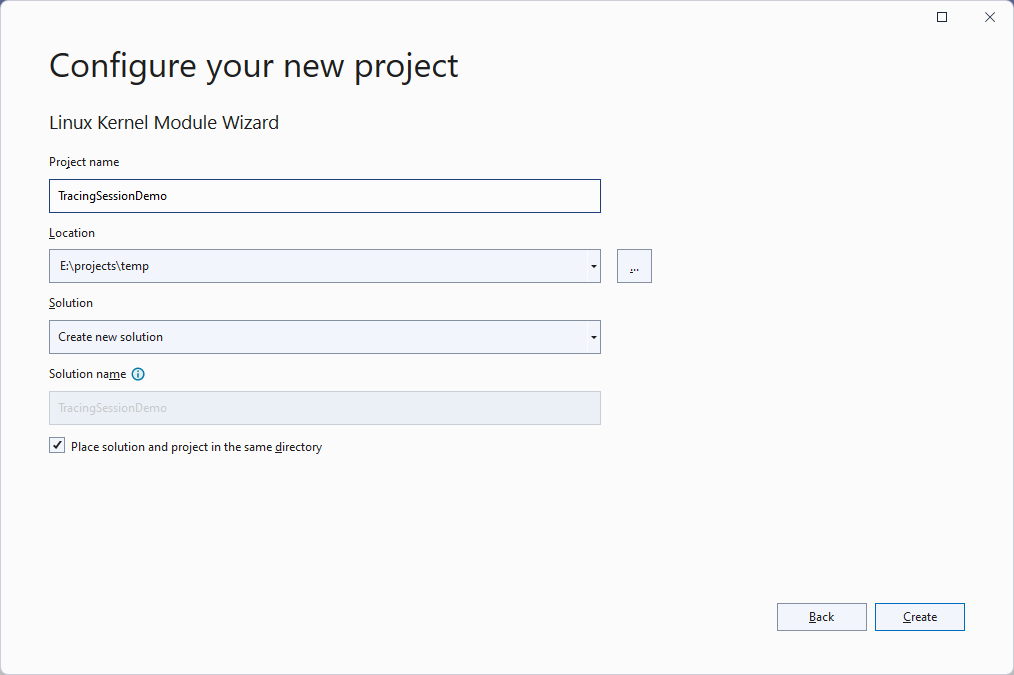The image size is (1014, 675).
Task: Click the "Configure your new project" heading
Action: click(x=254, y=66)
